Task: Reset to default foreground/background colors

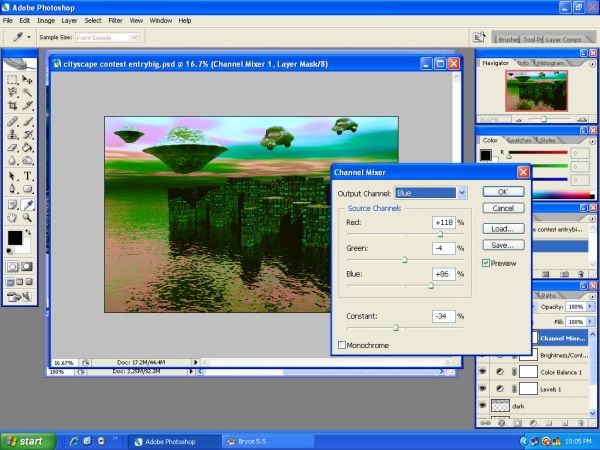Action: coord(9,251)
